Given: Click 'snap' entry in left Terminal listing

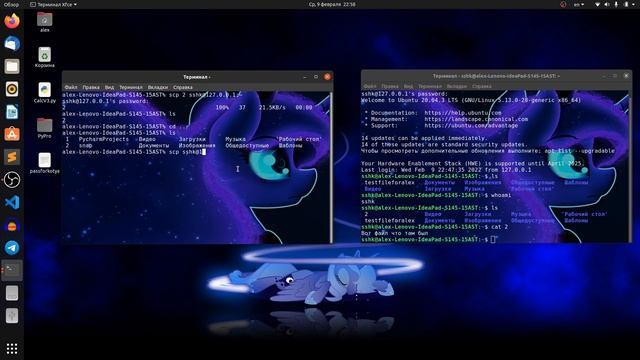Looking at the screenshot, I should 85,145.
